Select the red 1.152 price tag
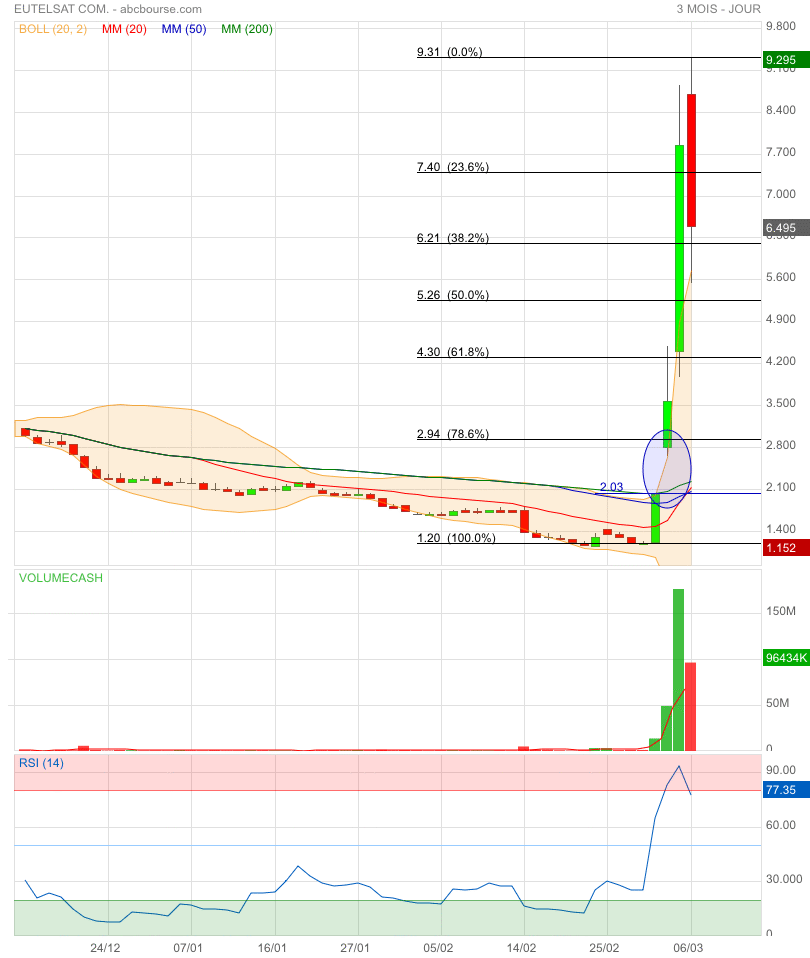The image size is (810, 958). [786, 547]
